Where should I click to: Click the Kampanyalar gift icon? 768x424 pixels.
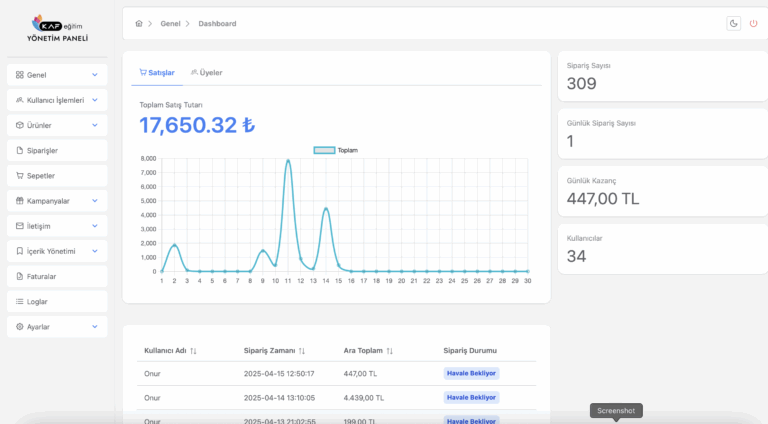point(20,201)
